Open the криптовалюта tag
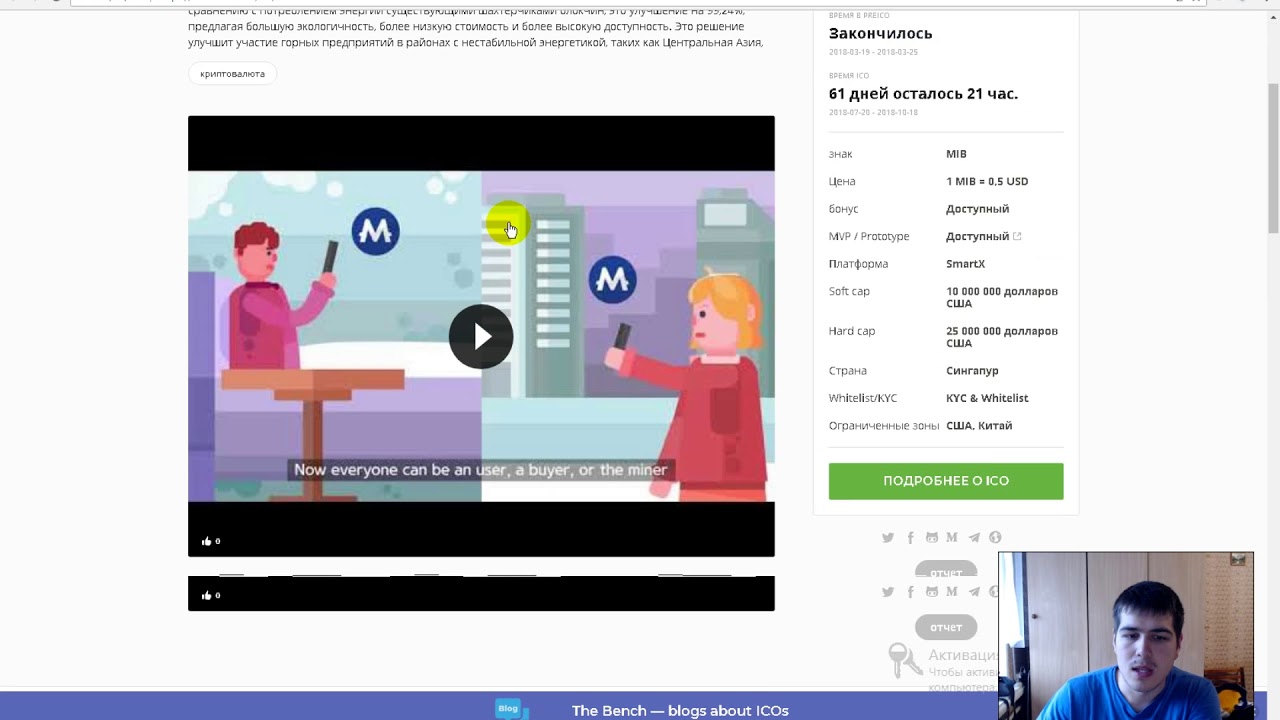This screenshot has height=720, width=1280. coord(232,74)
